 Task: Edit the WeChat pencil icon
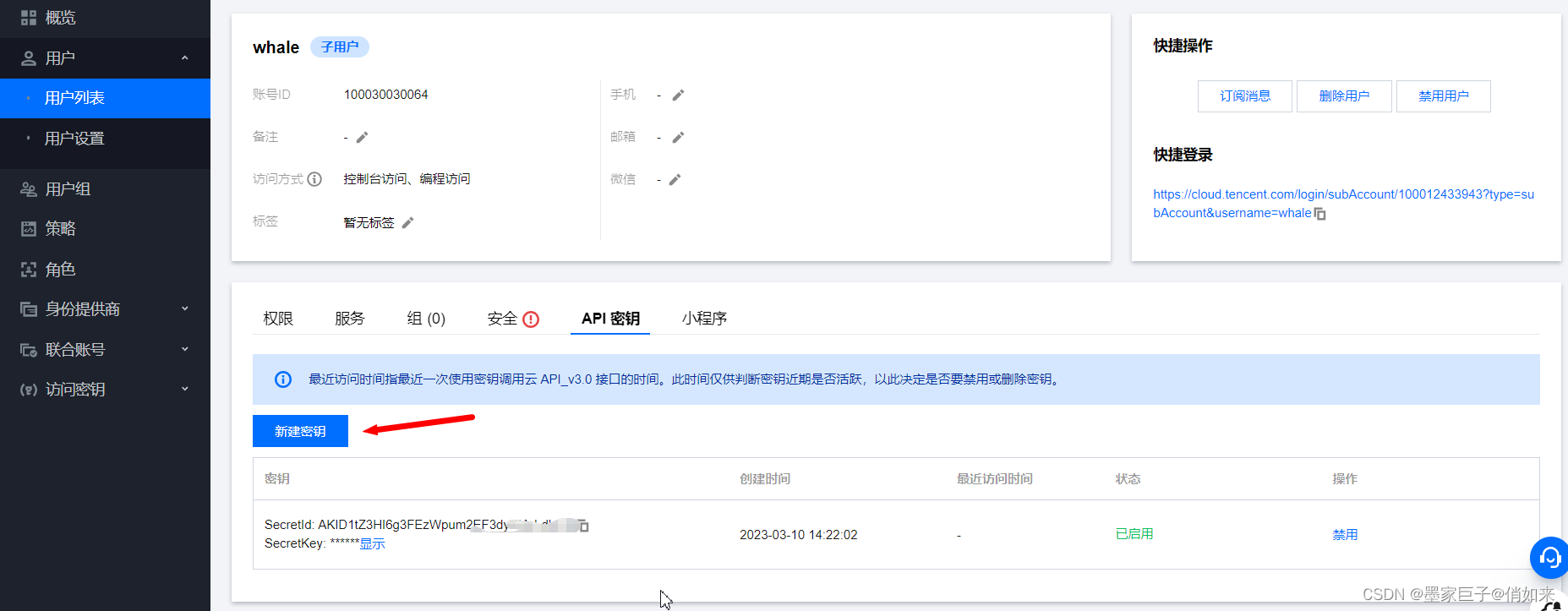point(675,179)
